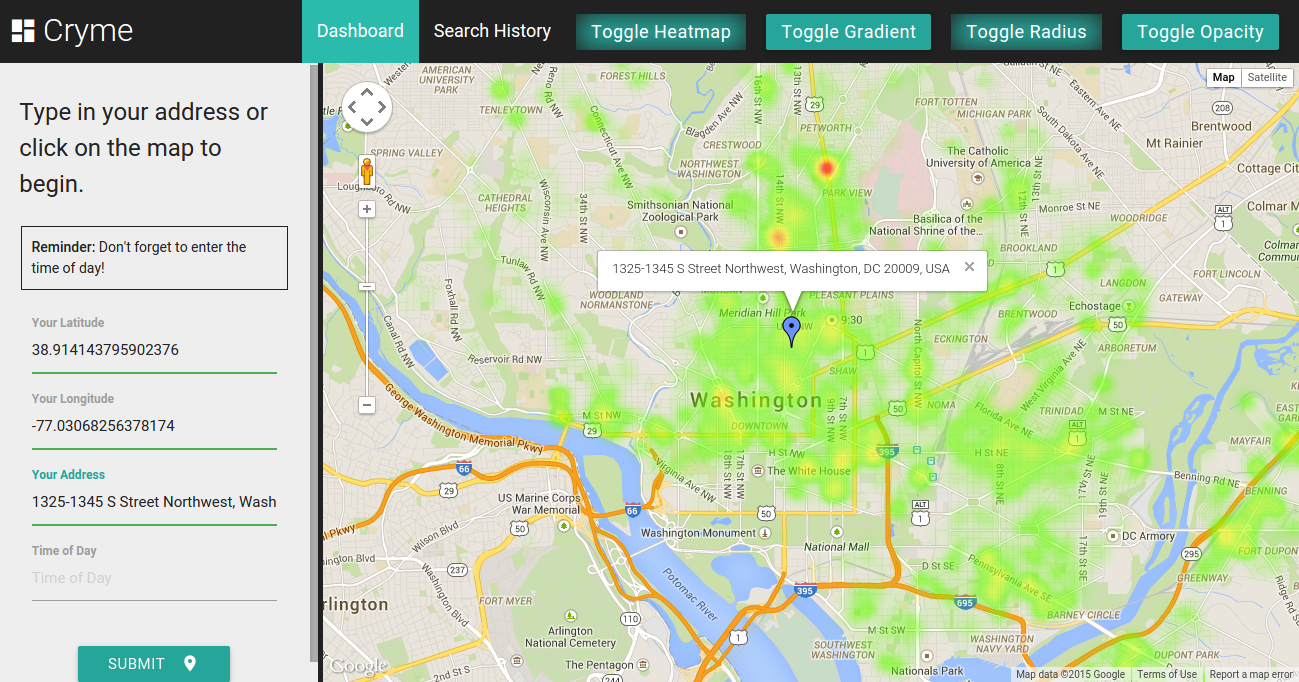This screenshot has height=682, width=1299.
Task: Click the PETWORTH neighborhood label
Action: click(826, 128)
